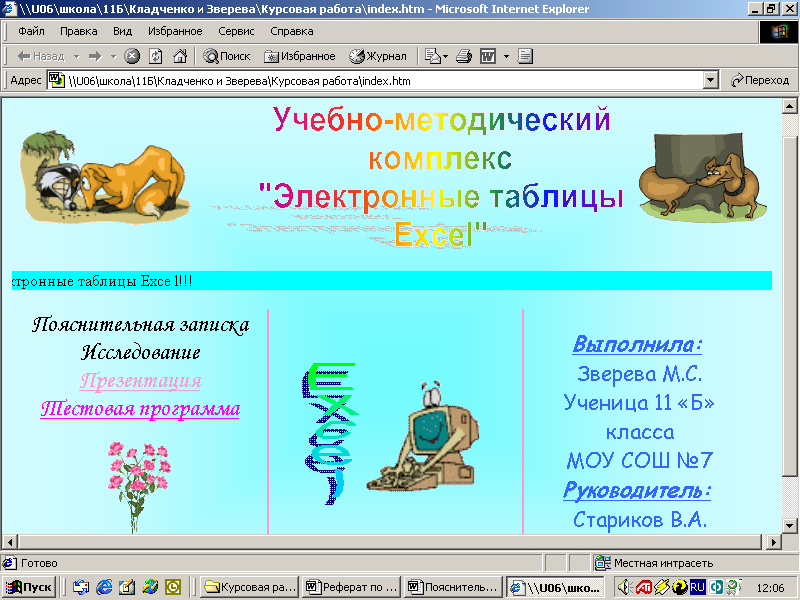The image size is (800, 600).
Task: Click the Stop loading icon
Action: coord(132,56)
